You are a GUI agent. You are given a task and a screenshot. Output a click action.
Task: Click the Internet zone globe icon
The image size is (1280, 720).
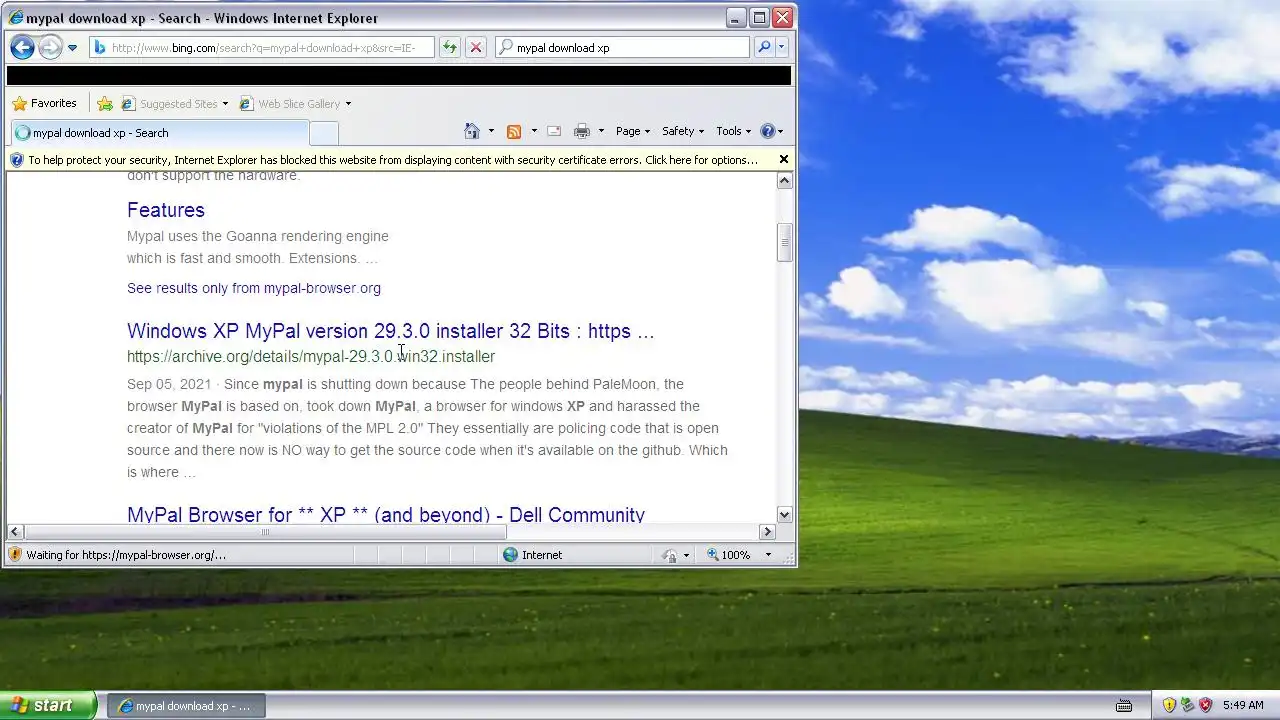511,555
